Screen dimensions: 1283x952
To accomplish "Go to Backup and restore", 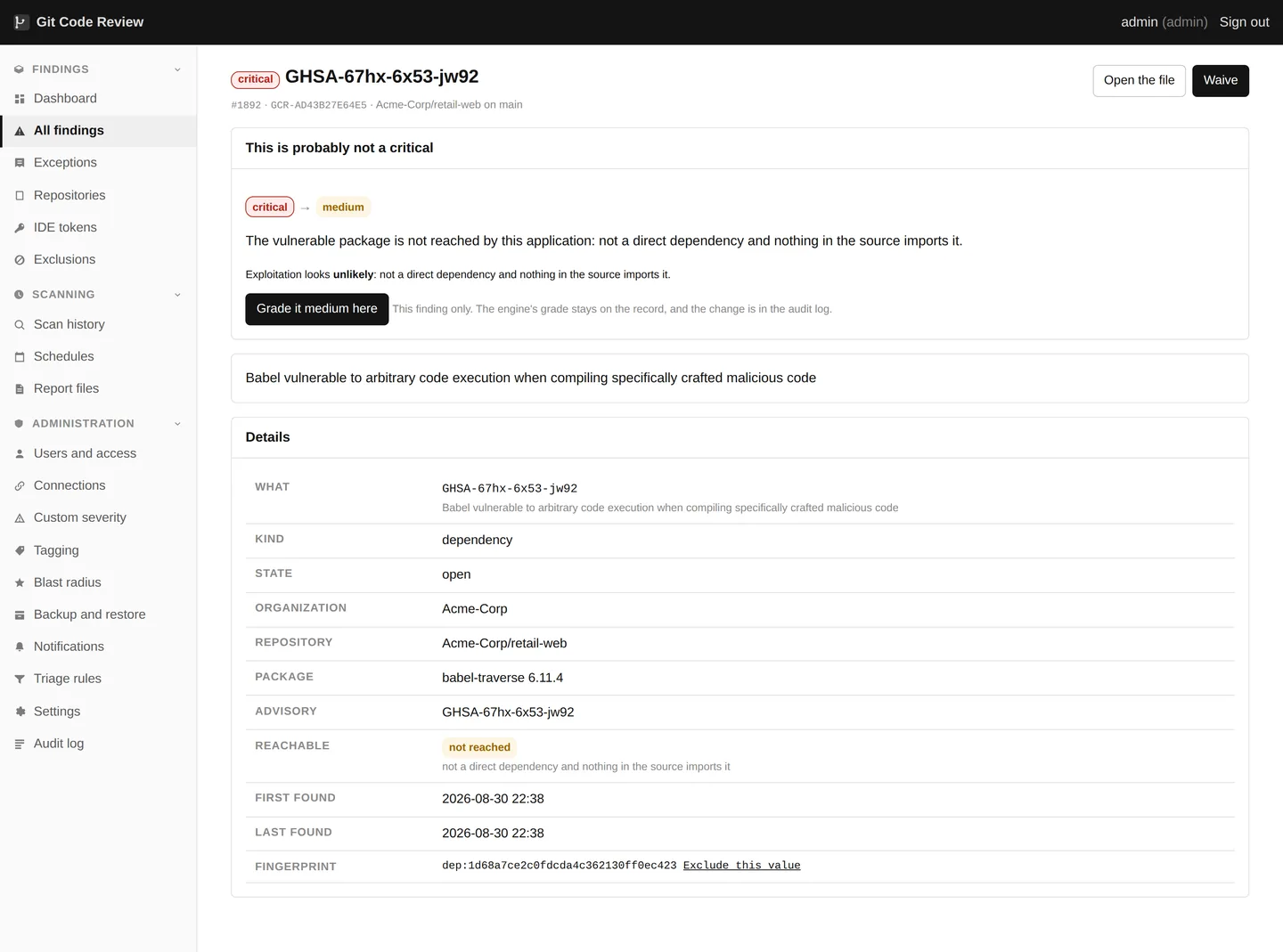I will (98, 614).
